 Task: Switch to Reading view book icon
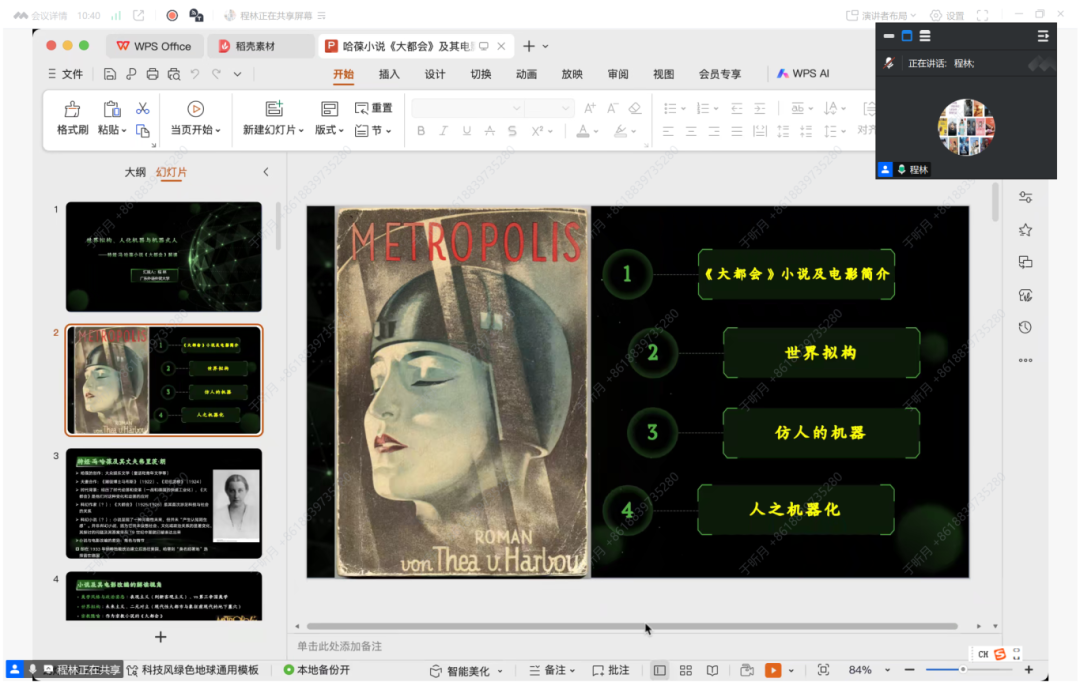click(712, 670)
